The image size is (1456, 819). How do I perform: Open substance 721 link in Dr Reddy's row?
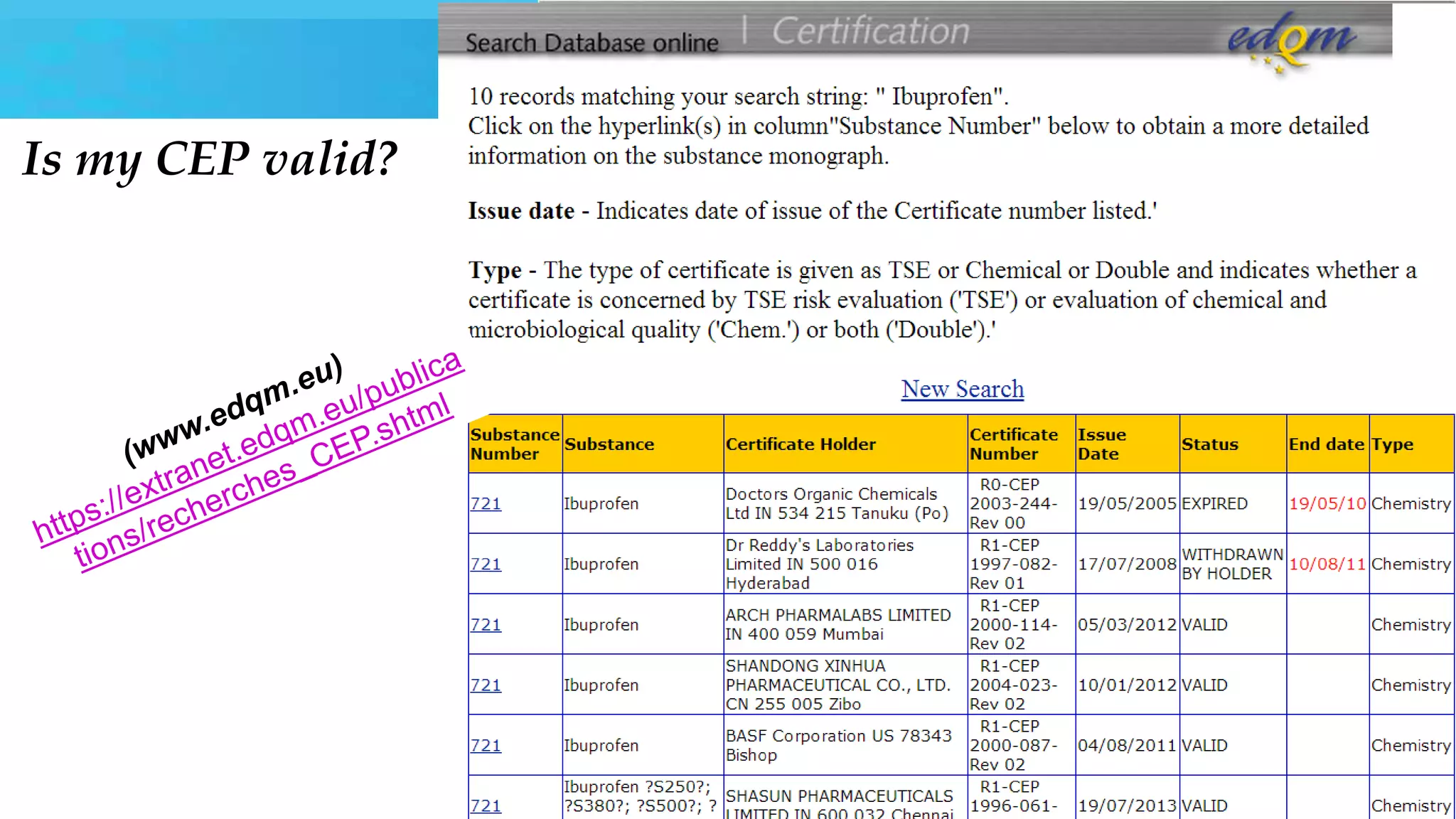tap(486, 564)
